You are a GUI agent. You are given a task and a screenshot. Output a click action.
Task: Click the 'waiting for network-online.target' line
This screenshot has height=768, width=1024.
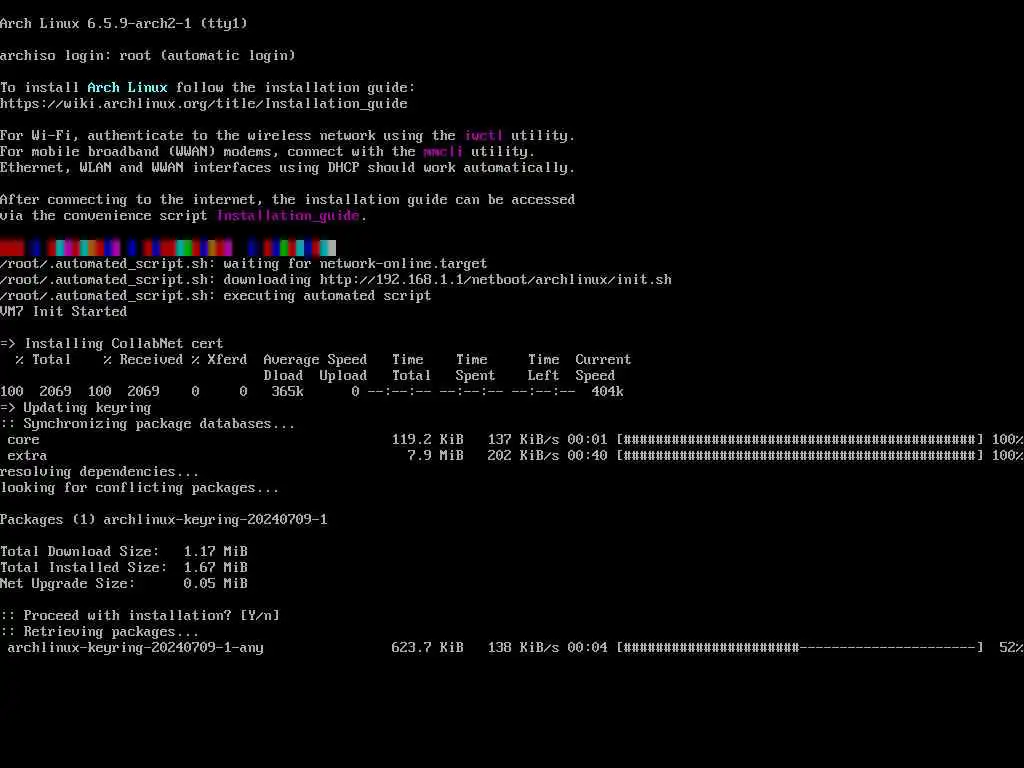click(x=244, y=264)
